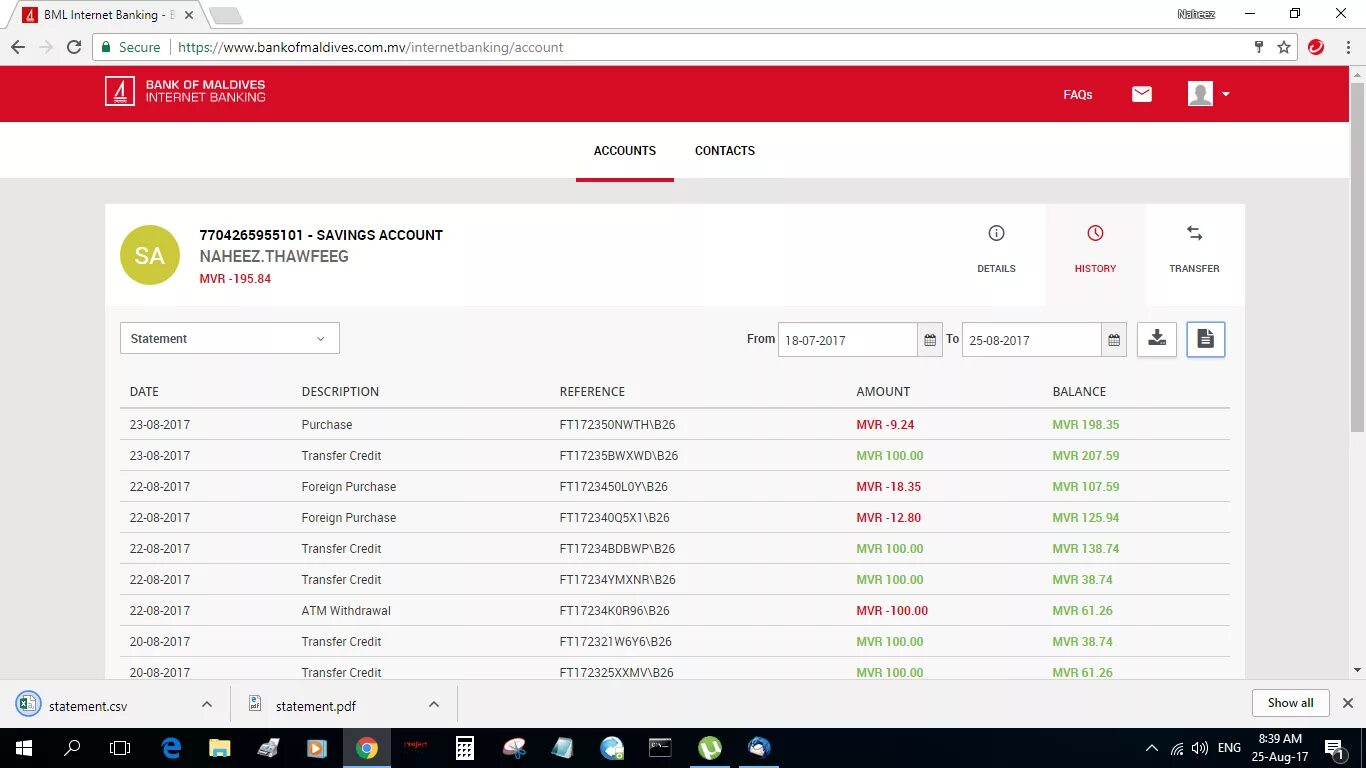Click the amount MVR -9.24
This screenshot has height=768, width=1366.
pyautogui.click(x=885, y=425)
